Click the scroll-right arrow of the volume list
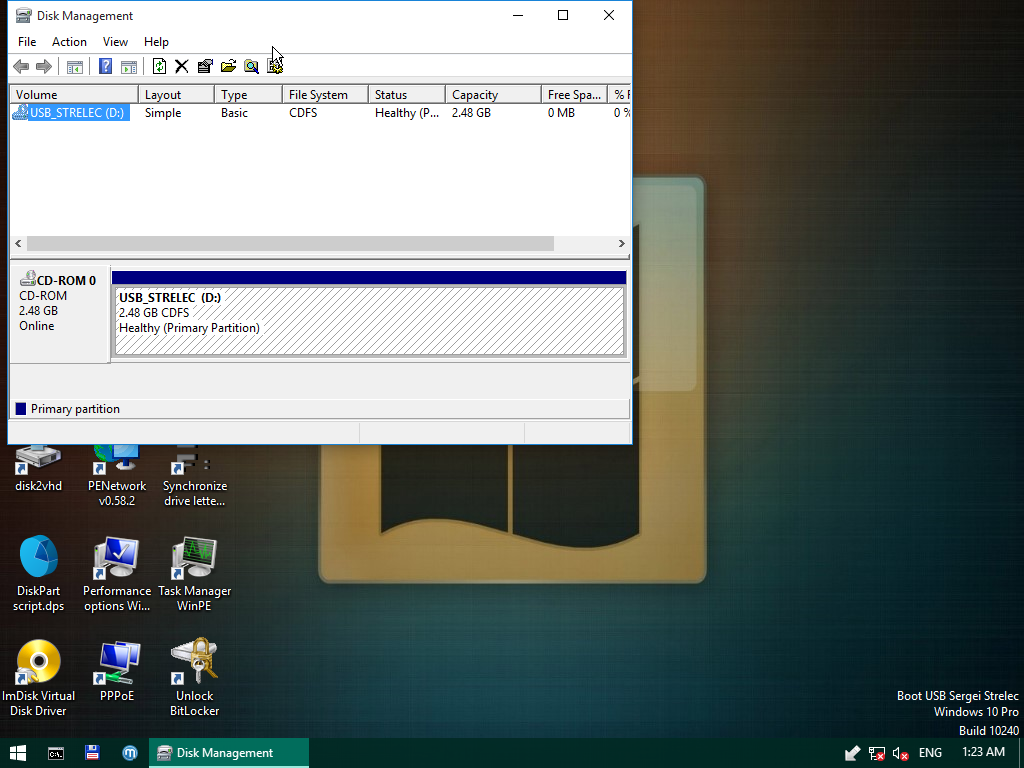 tap(621, 244)
